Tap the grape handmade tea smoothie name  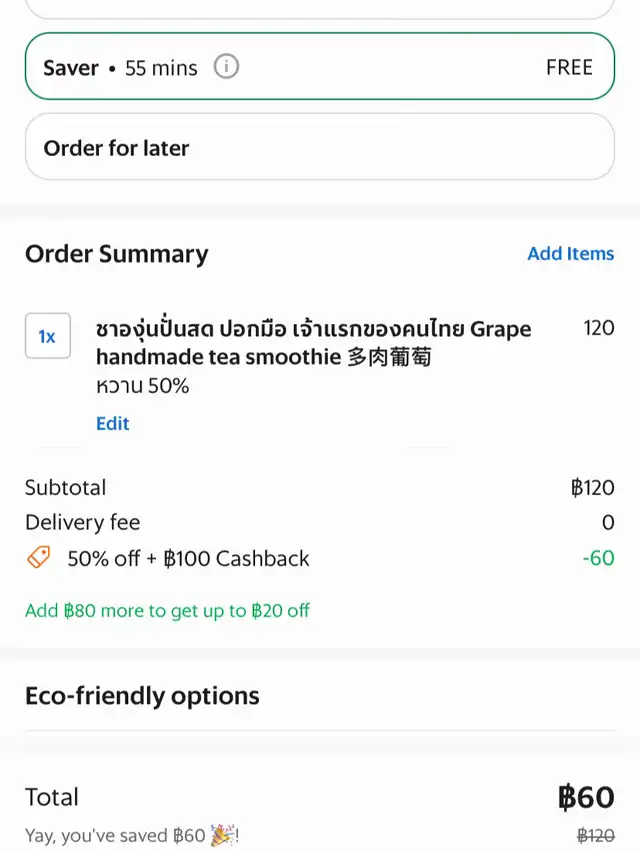point(313,342)
